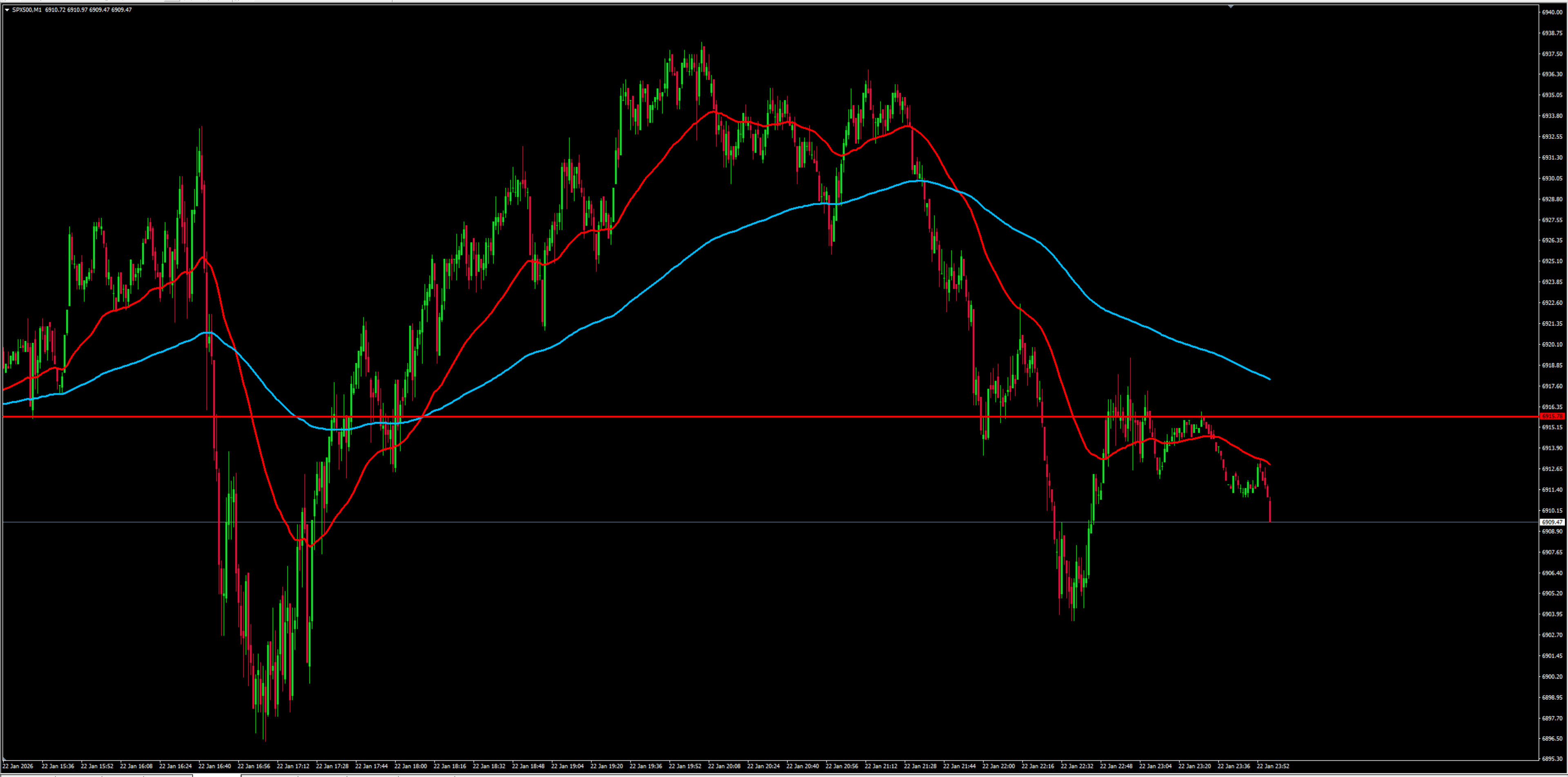
Task: Click the 22 Jan 21:28 time label
Action: point(920,766)
